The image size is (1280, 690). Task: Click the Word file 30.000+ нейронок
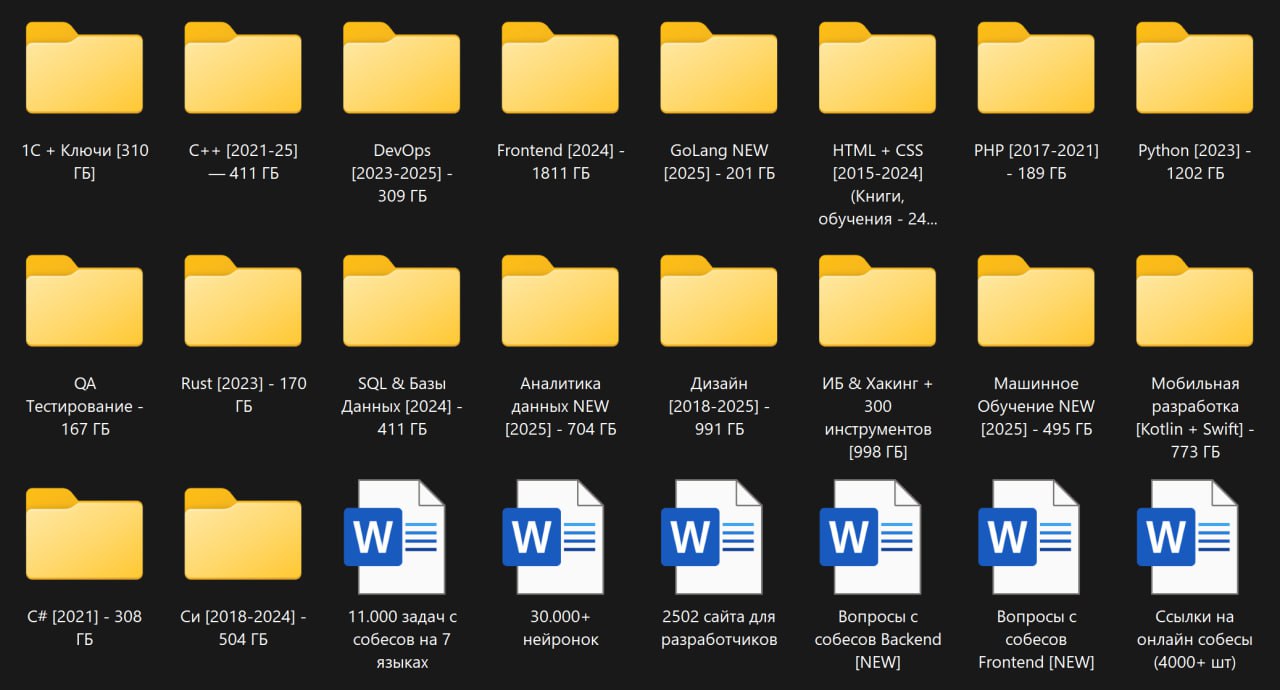560,536
